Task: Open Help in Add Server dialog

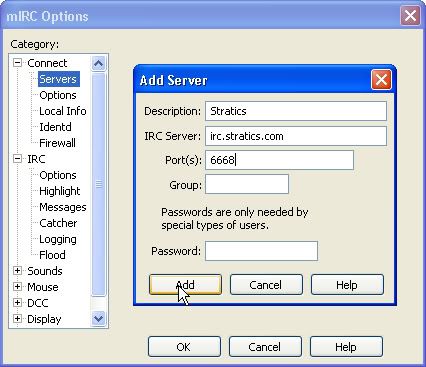Action: pos(347,285)
